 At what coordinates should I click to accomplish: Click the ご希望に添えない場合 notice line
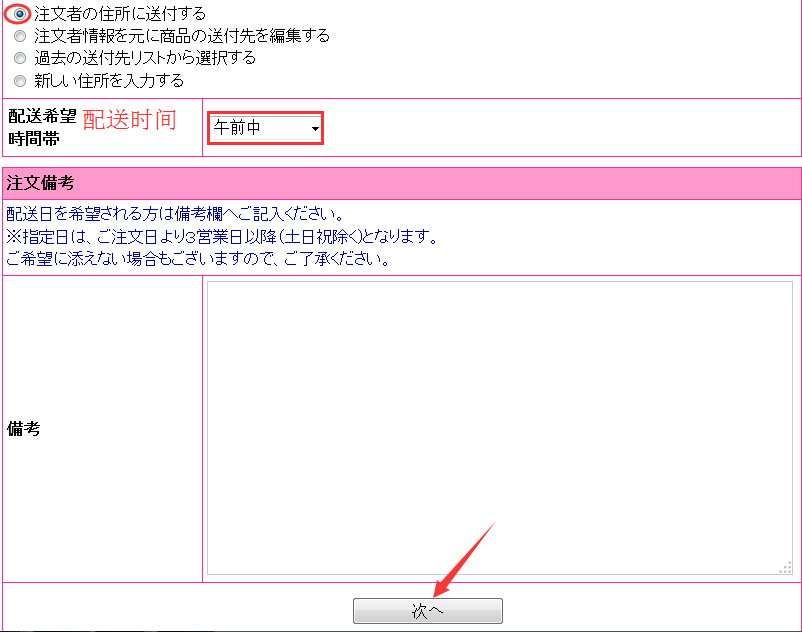coord(197,259)
